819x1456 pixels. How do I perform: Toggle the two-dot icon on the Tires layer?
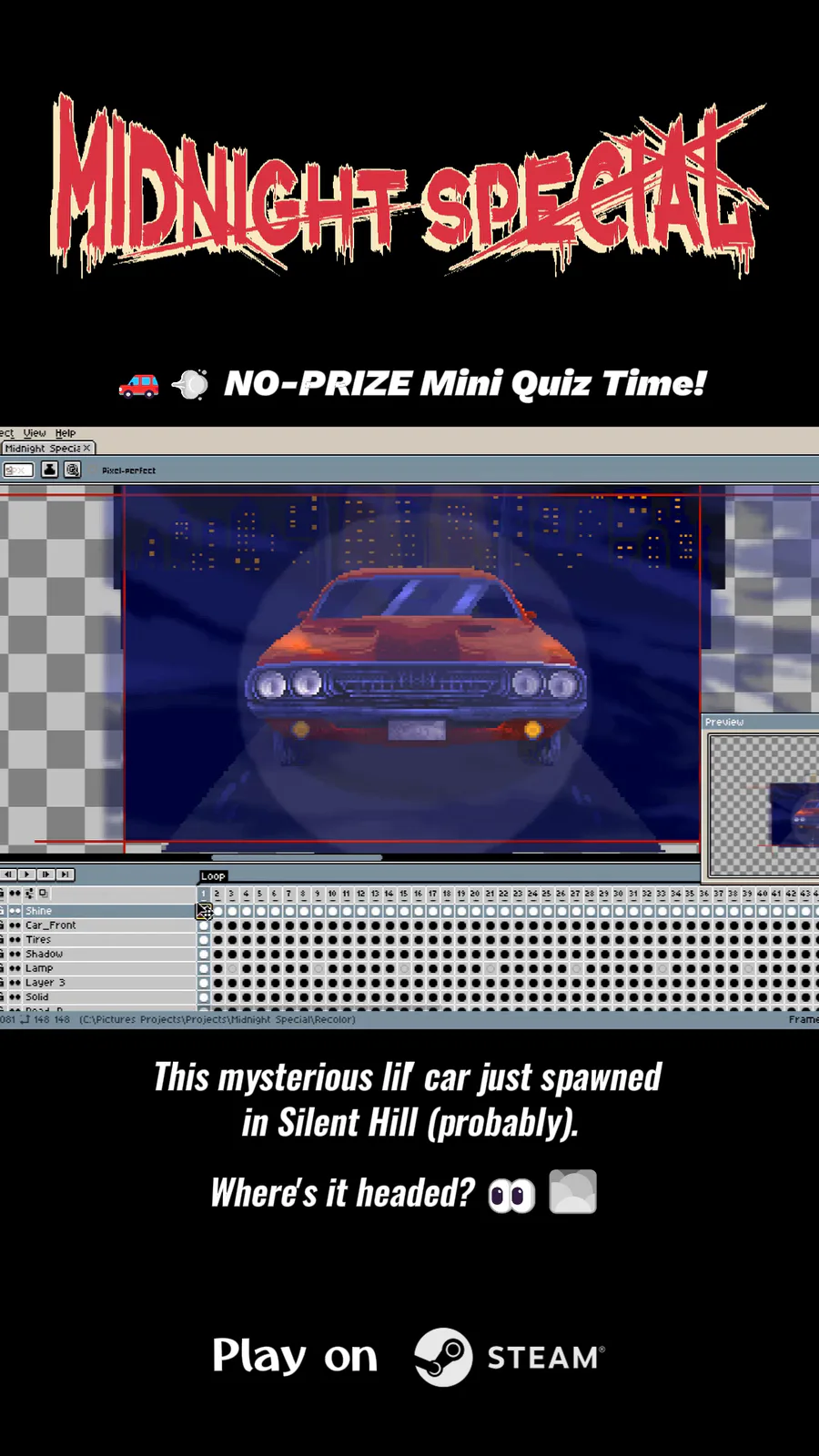click(15, 940)
